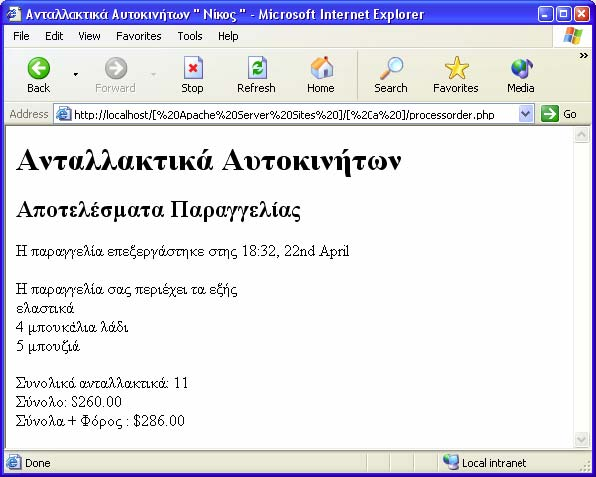Click the line '4 μπουκάλια λάδι'
Viewport: 596px width, 477px height.
pos(72,328)
